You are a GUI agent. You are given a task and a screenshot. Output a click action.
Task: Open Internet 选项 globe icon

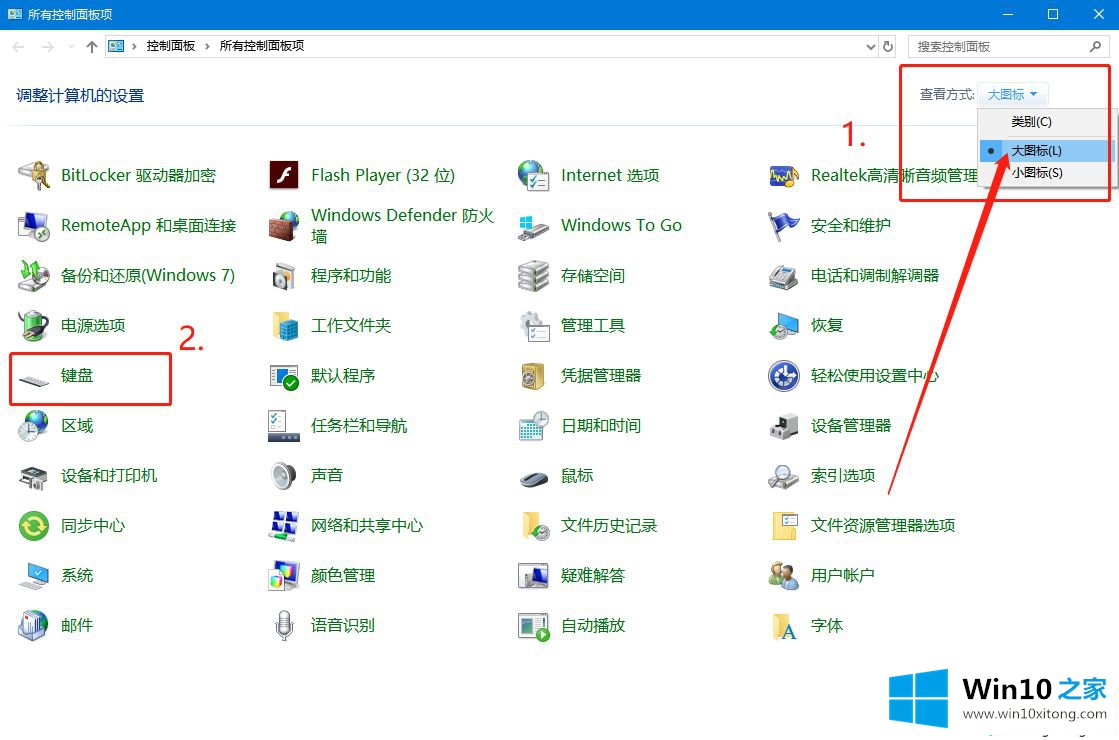click(x=533, y=176)
